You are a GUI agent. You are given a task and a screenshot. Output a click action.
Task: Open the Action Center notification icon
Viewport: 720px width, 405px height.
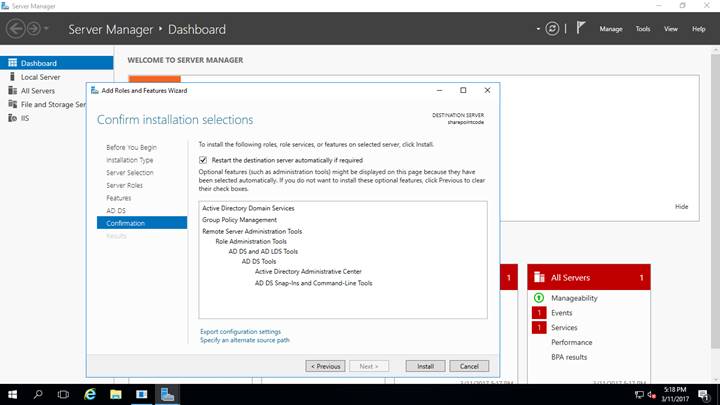(x=704, y=394)
